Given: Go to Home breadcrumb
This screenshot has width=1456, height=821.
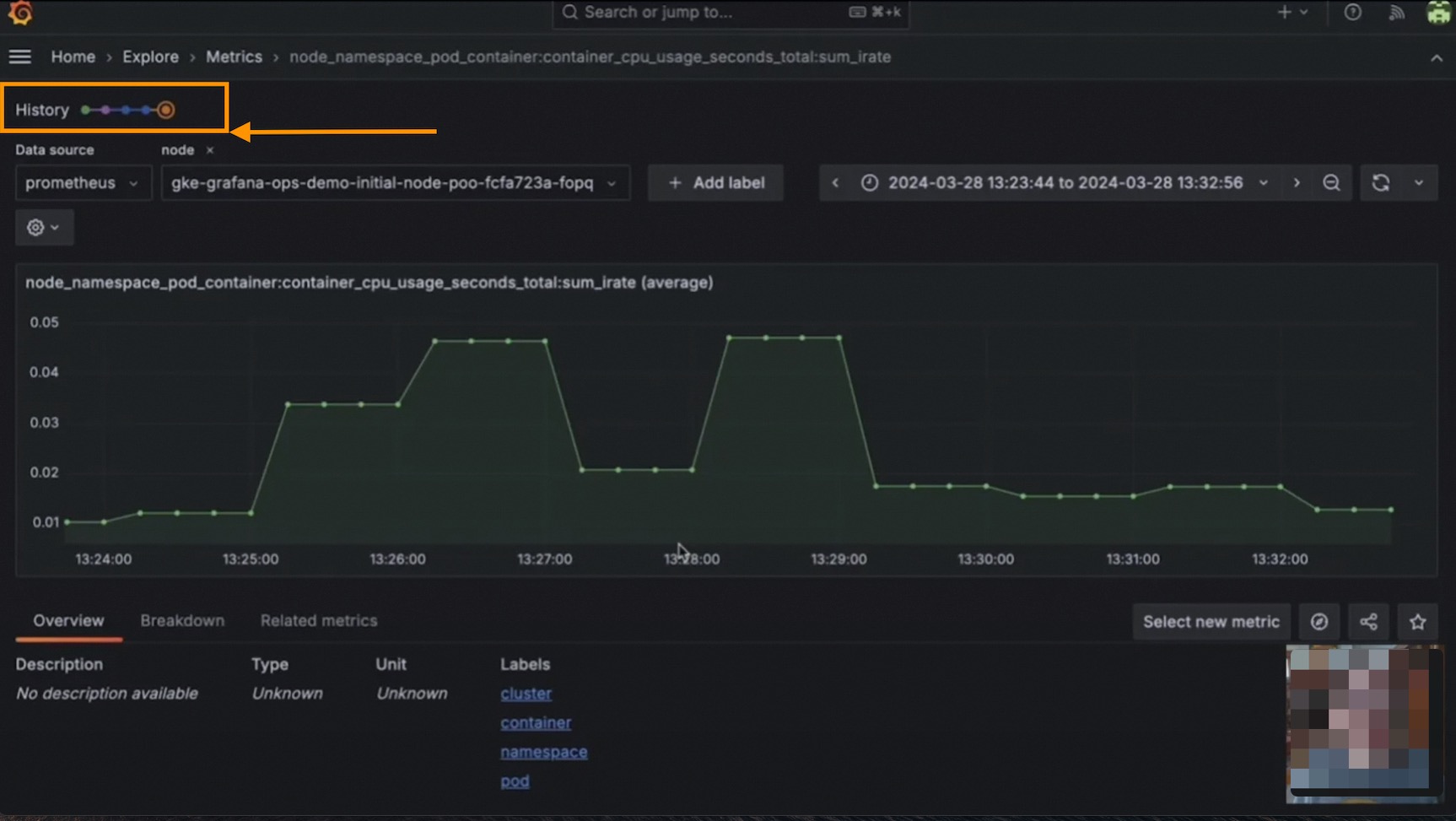Looking at the screenshot, I should [73, 57].
